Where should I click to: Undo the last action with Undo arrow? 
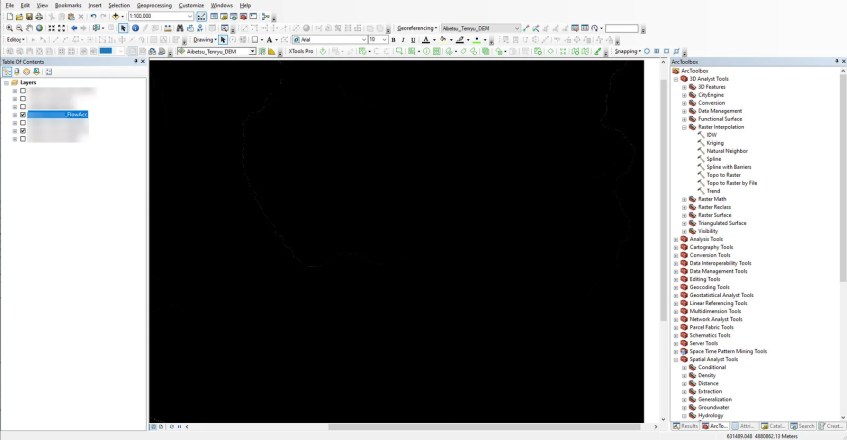(x=93, y=17)
